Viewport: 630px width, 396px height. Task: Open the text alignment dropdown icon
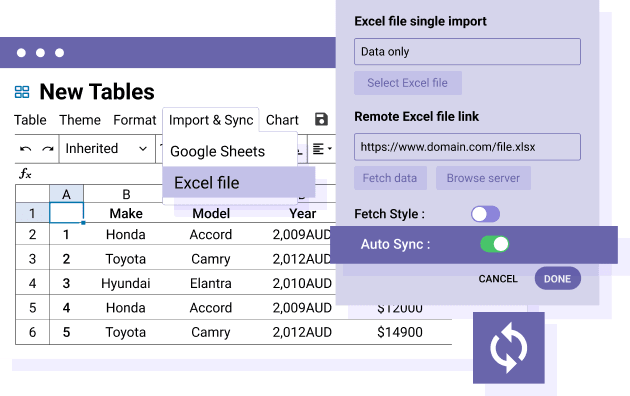pyautogui.click(x=322, y=149)
